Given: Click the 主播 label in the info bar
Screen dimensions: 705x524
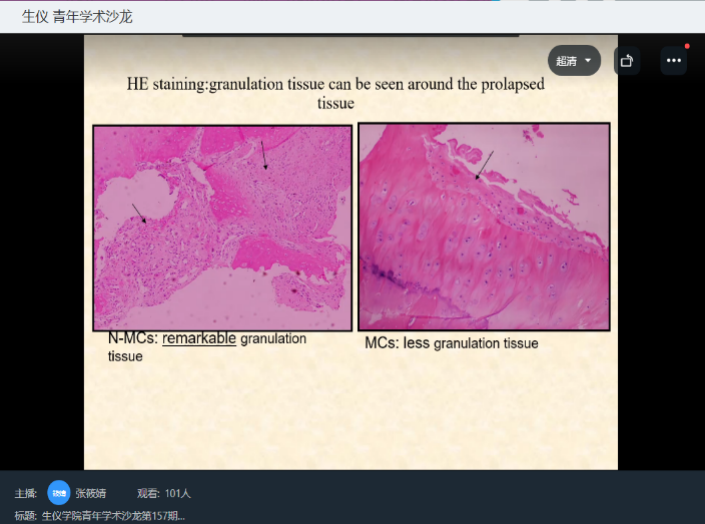Looking at the screenshot, I should tap(26, 493).
